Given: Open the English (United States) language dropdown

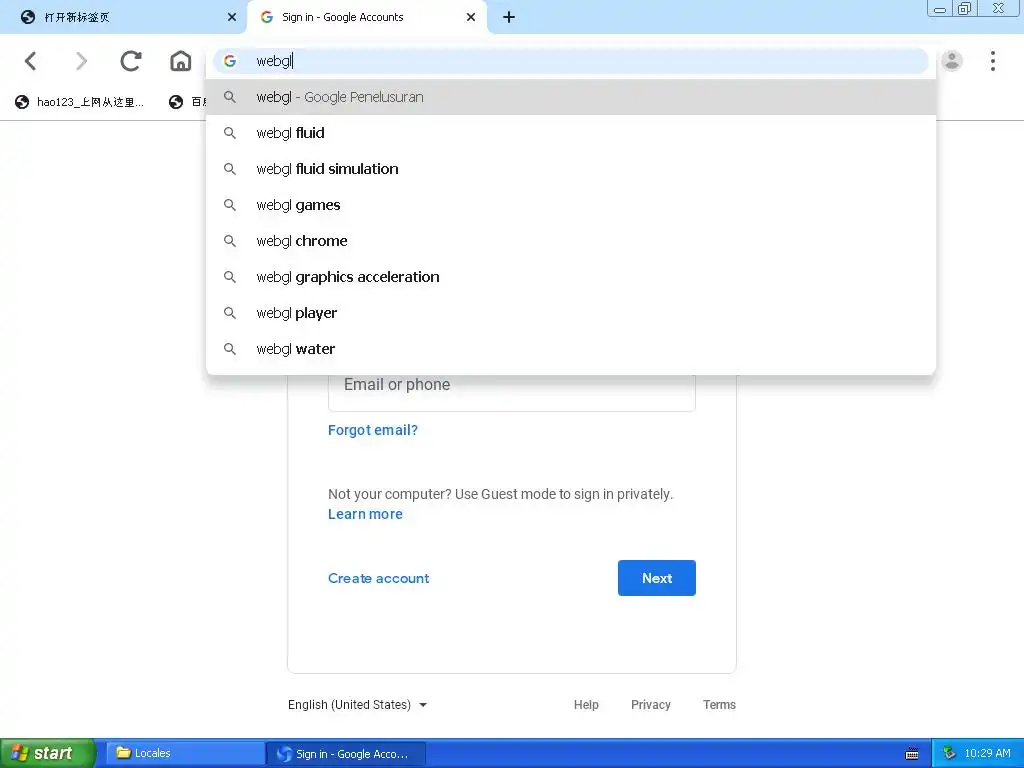Looking at the screenshot, I should 357,705.
